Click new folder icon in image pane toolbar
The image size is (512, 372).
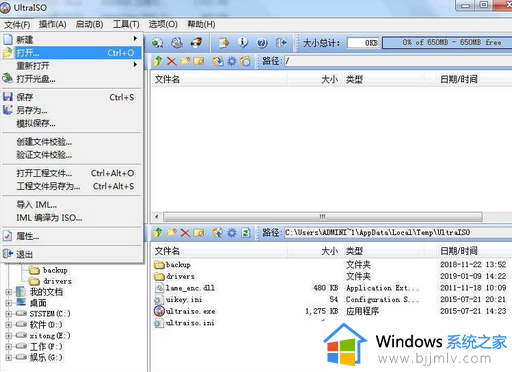pyautogui.click(x=185, y=61)
